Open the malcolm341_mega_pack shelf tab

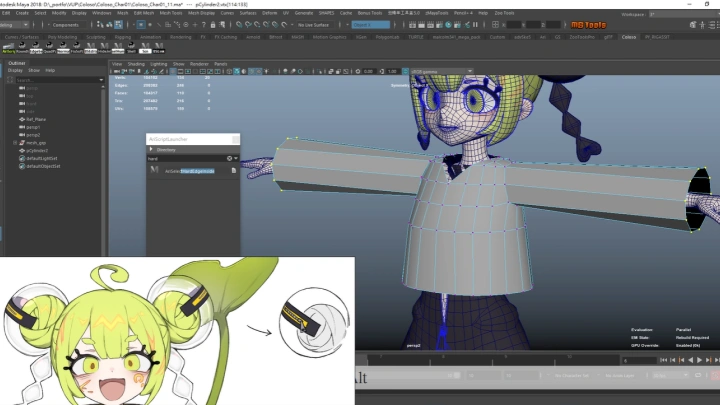[456, 37]
